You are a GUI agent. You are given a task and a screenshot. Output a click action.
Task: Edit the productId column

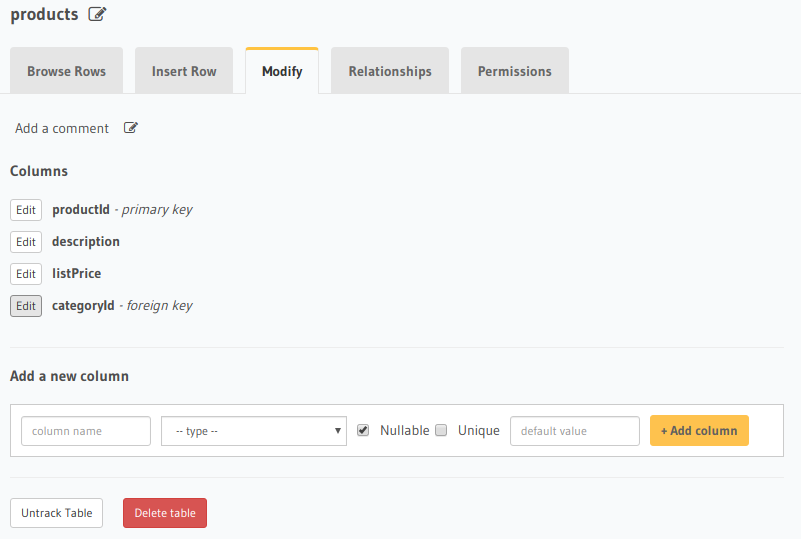pyautogui.click(x=26, y=210)
